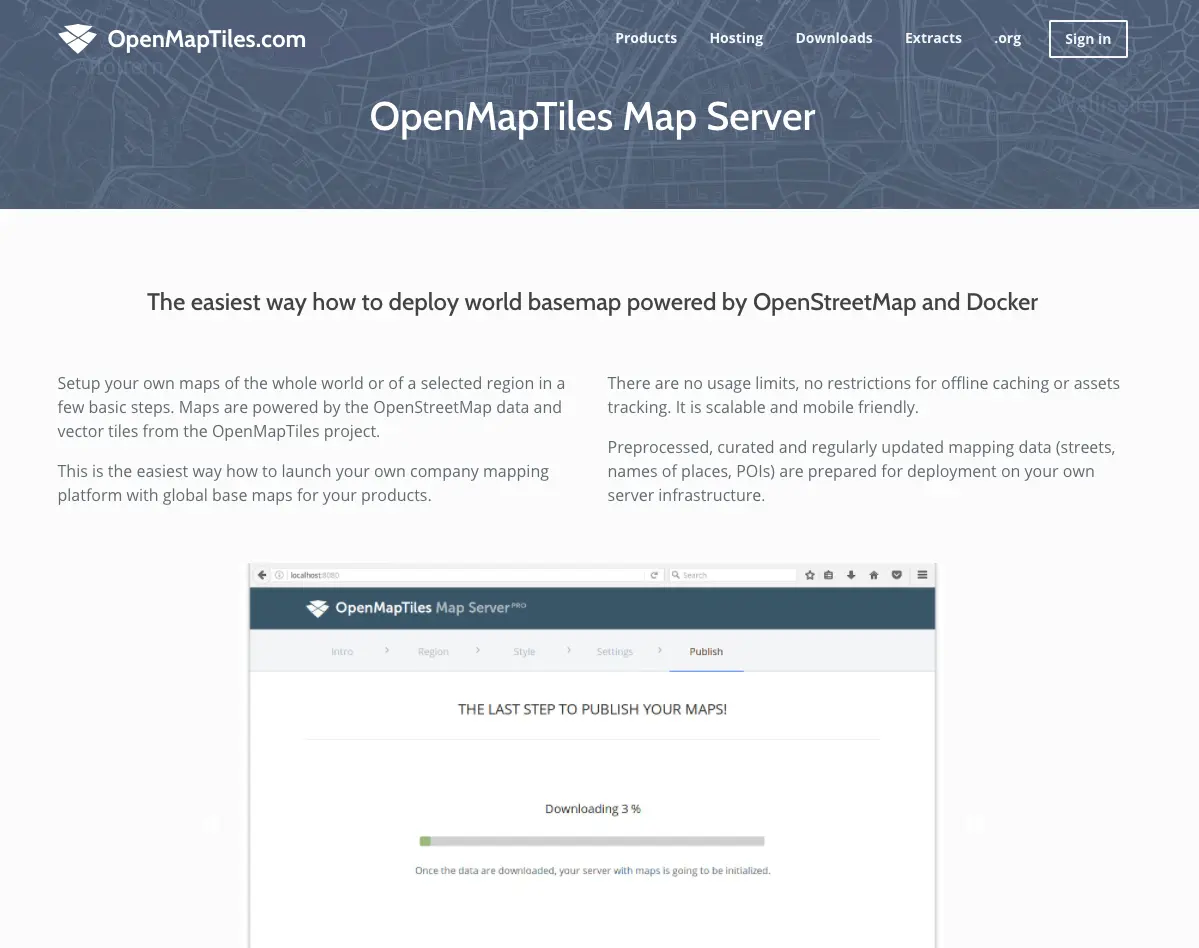Screen dimensions: 1199x948
Task: Open the Hosting page in navigation
Action: coord(736,38)
